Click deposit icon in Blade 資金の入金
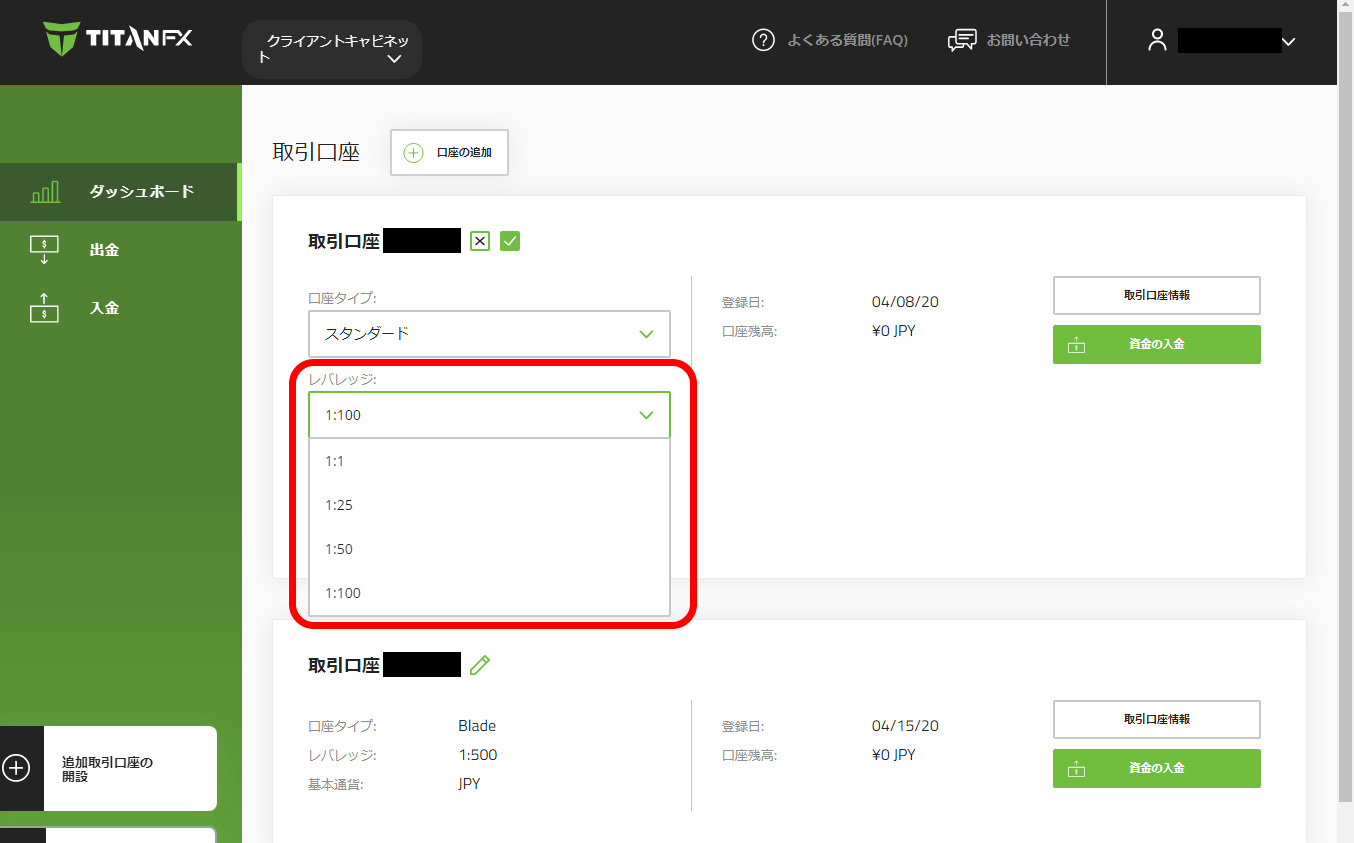 1076,769
